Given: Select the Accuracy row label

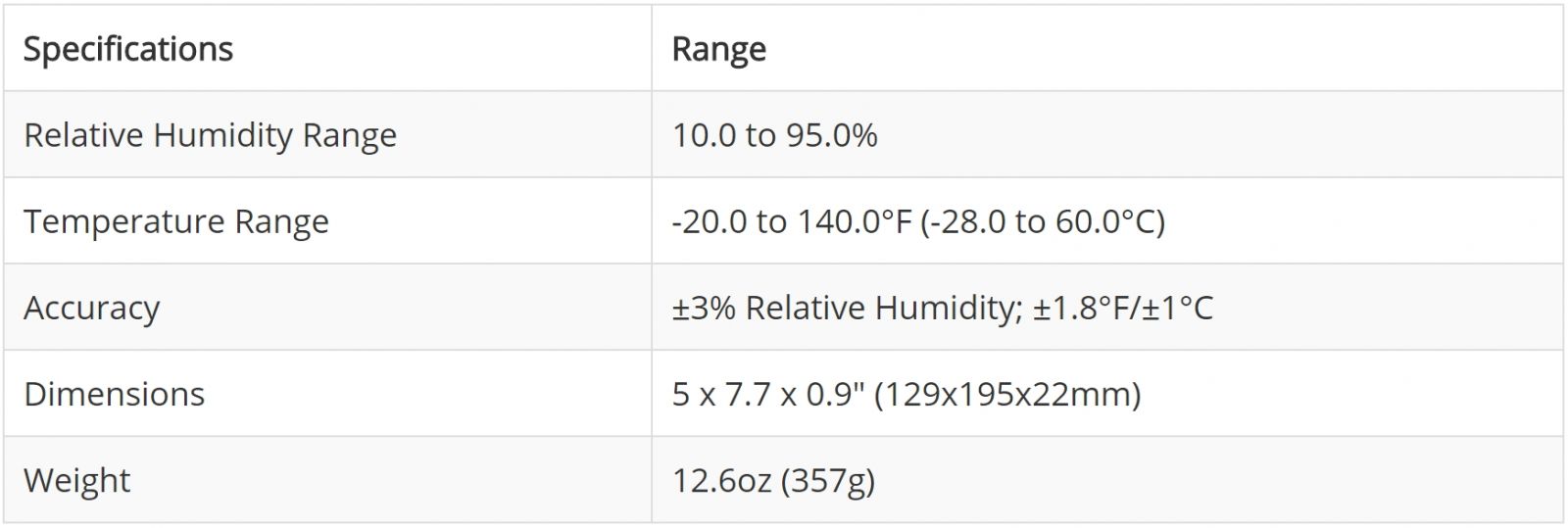Looking at the screenshot, I should pyautogui.click(x=91, y=308).
